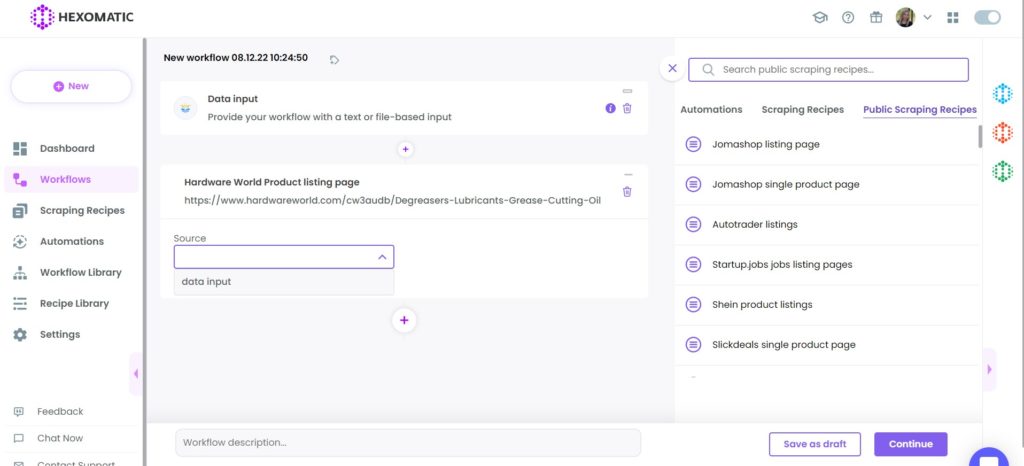Open the Chat Now link
Image resolution: width=1024 pixels, height=466 pixels.
pos(60,438)
